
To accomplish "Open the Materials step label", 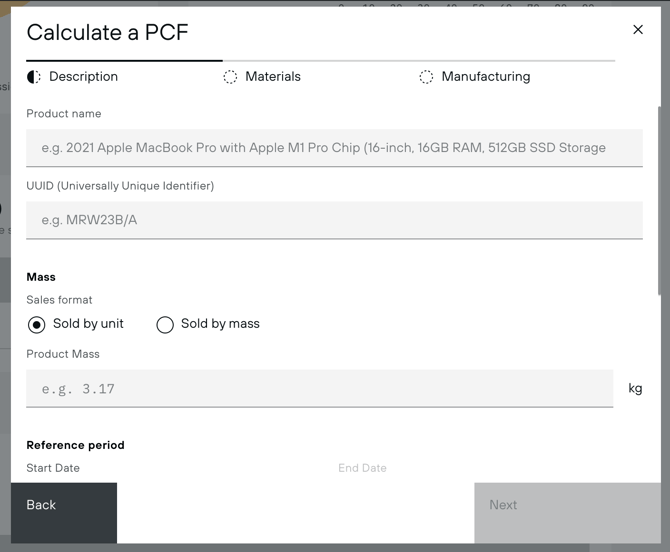I will coord(273,77).
